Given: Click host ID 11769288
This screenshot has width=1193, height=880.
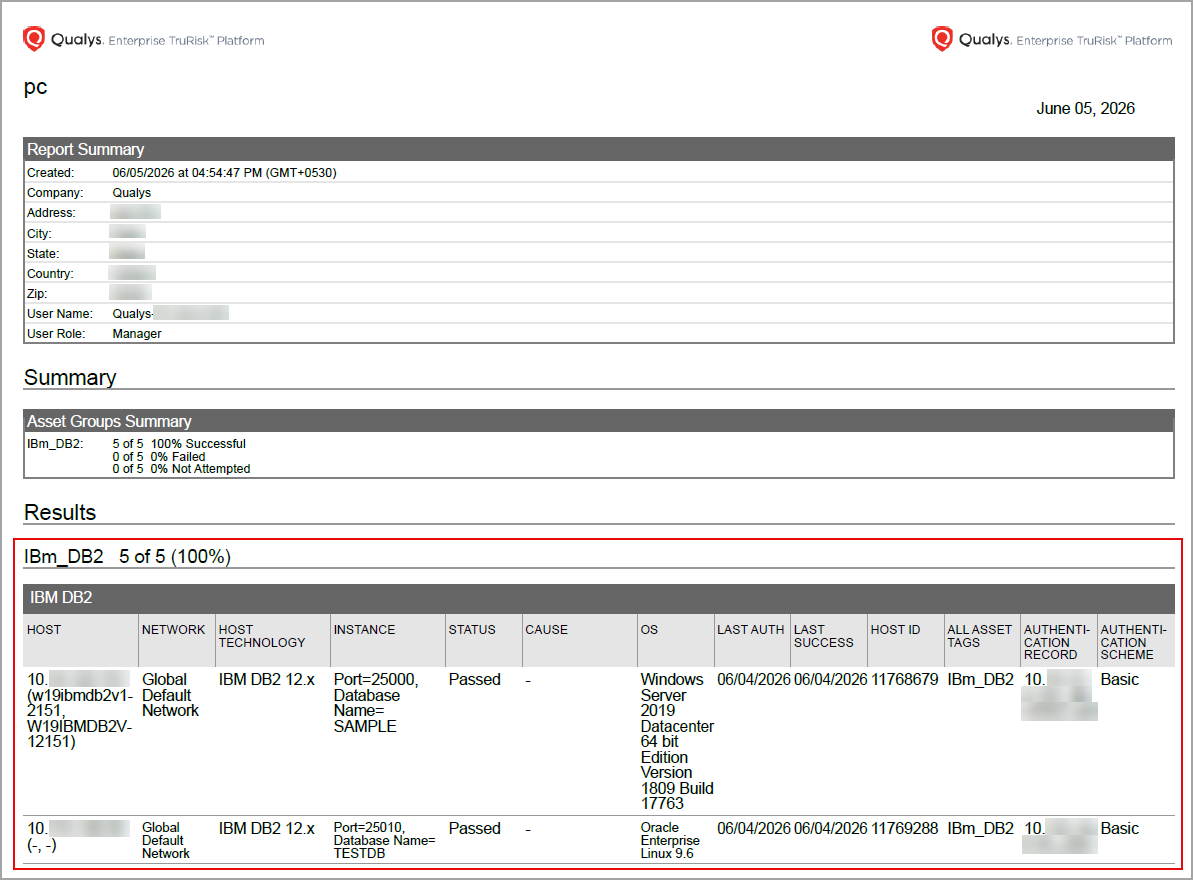Looking at the screenshot, I should (905, 828).
